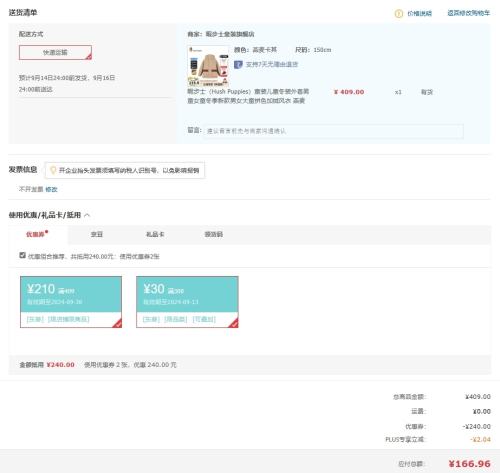500x473 pixels.
Task: Choose the express delivery shipping method box
Action: pos(55,53)
